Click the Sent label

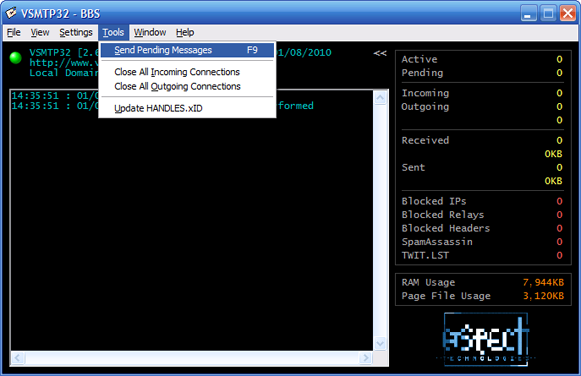pos(413,167)
